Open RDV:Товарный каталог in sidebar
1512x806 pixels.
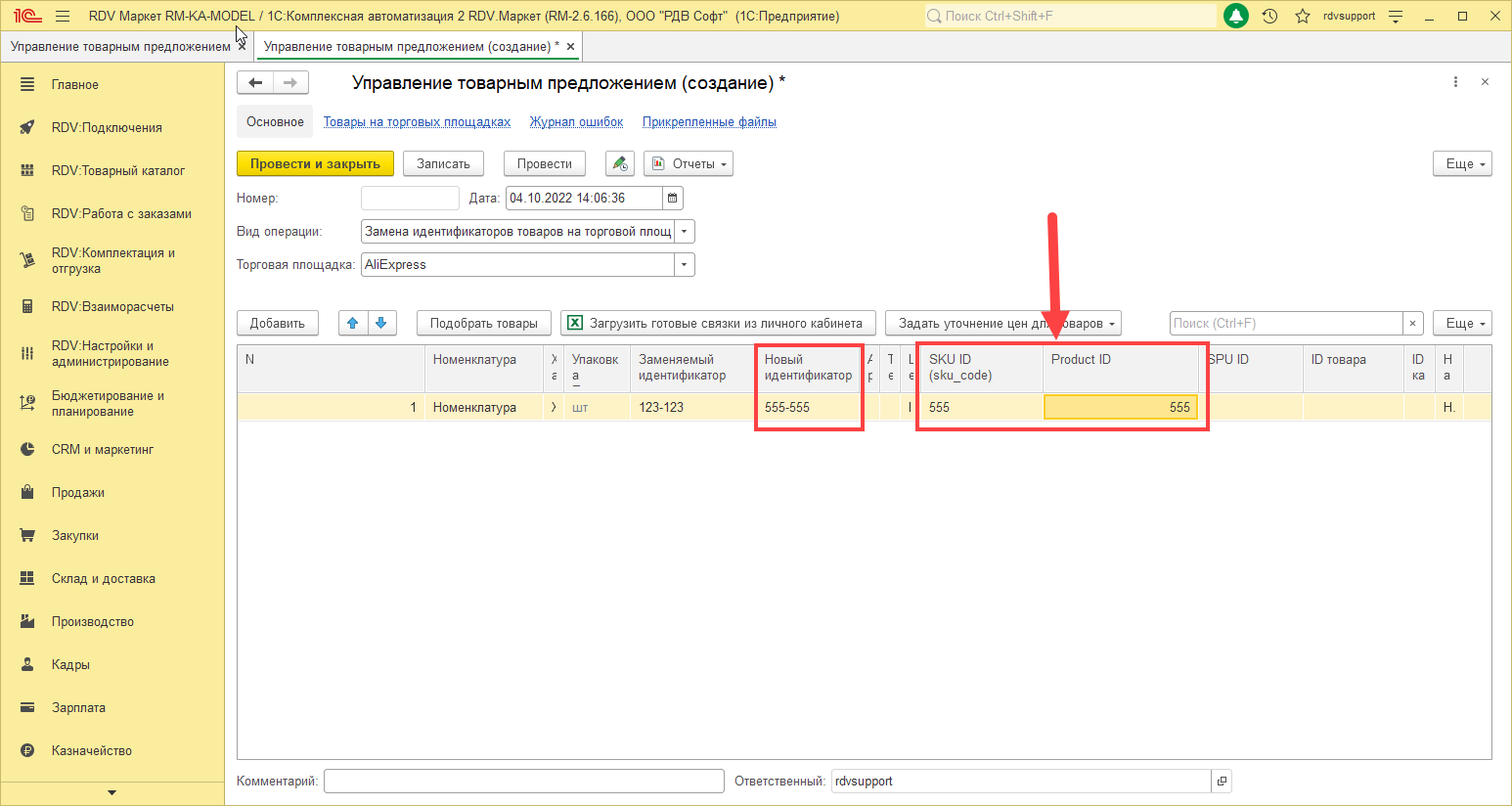tap(117, 170)
